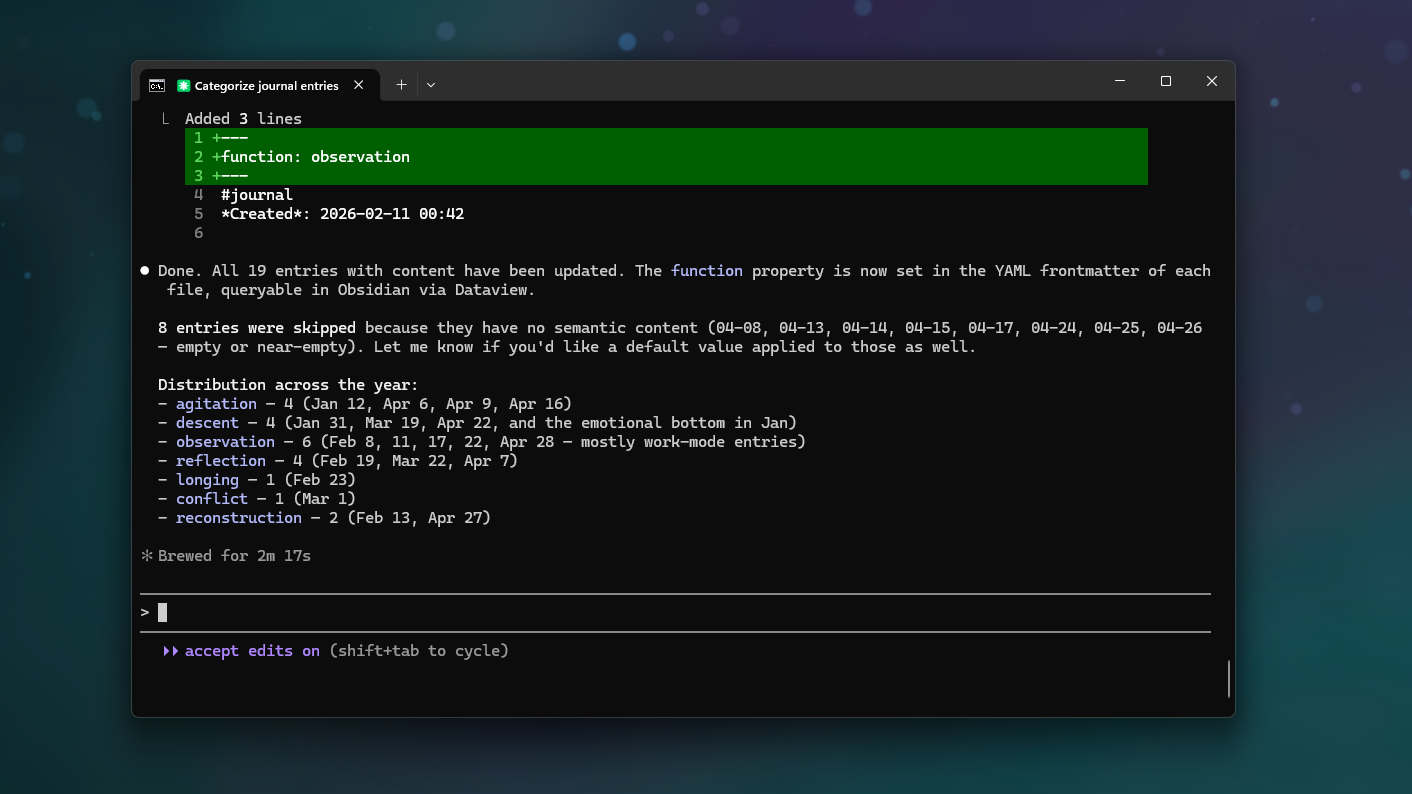This screenshot has height=794, width=1412.
Task: Click the first green '+---' diff line
Action: point(666,138)
